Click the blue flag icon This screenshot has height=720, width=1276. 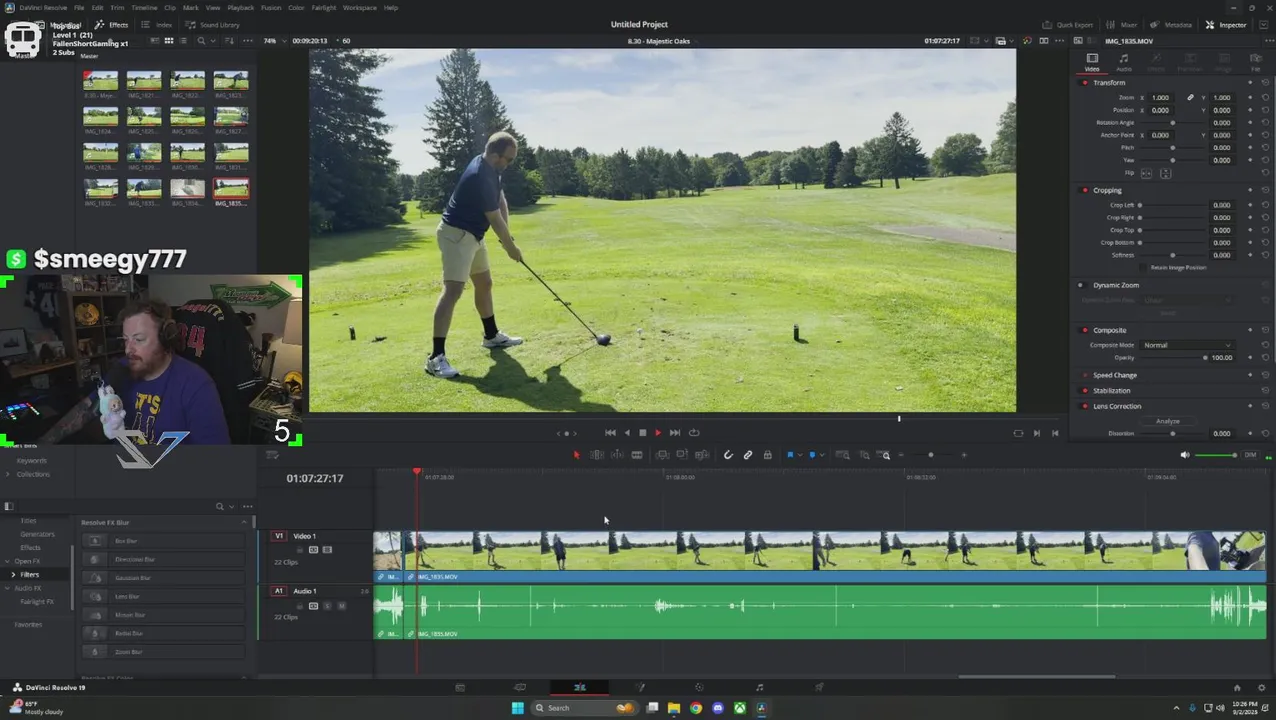pos(789,455)
